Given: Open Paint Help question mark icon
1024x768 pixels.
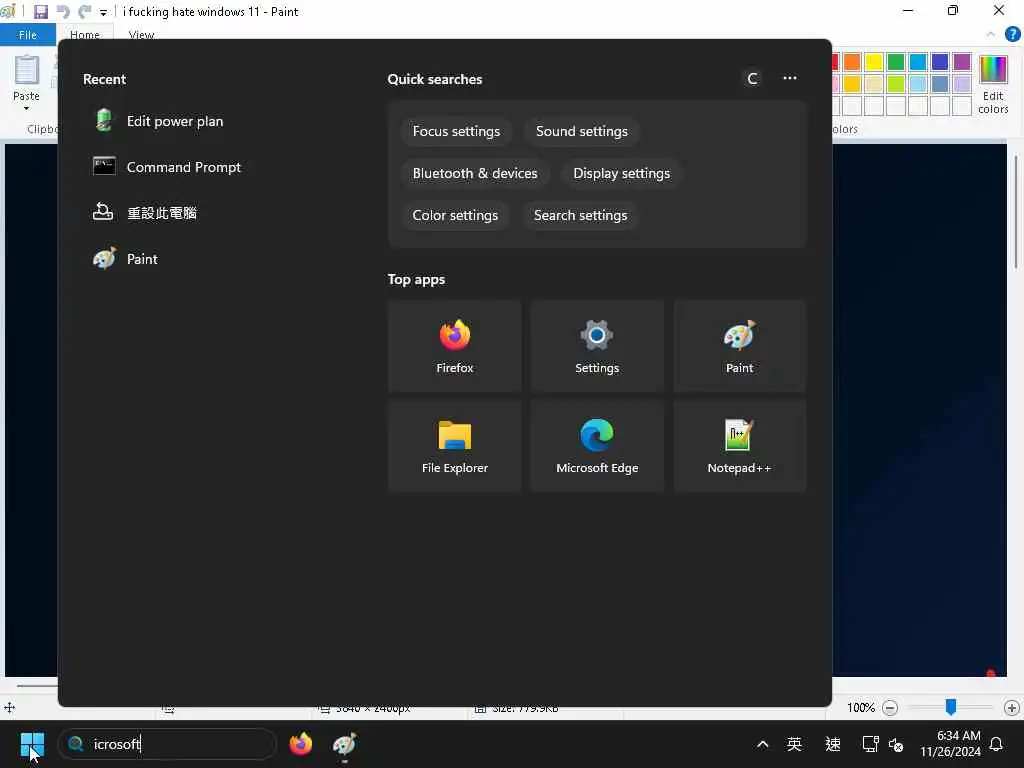Looking at the screenshot, I should pyautogui.click(x=1012, y=35).
